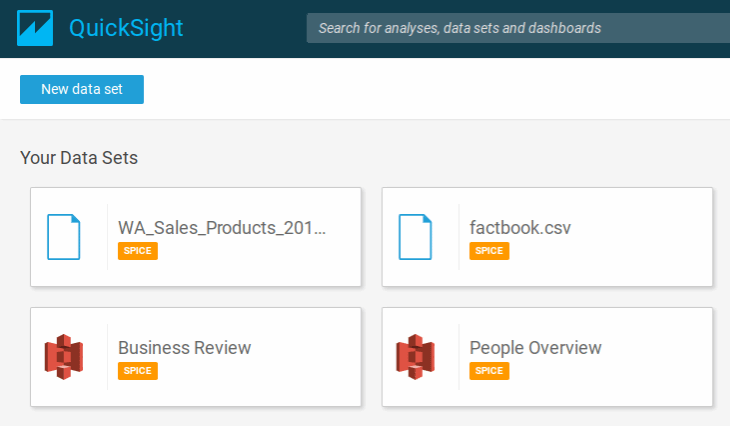Click the S3 icon for Business Review
The height and width of the screenshot is (426, 730).
63,357
